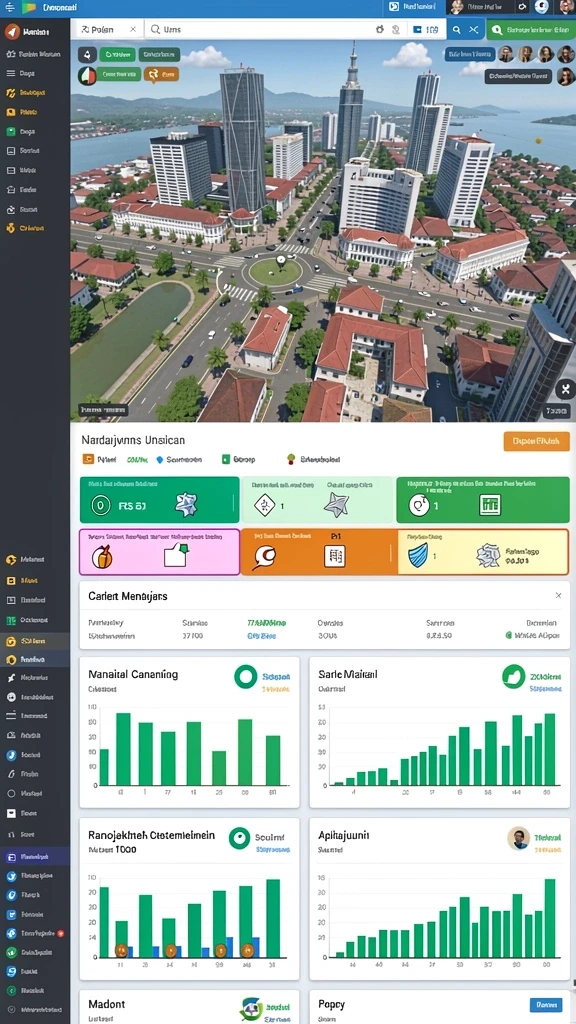
Task: Expand the city map with the fullscreen icon
Action: pyautogui.click(x=566, y=389)
